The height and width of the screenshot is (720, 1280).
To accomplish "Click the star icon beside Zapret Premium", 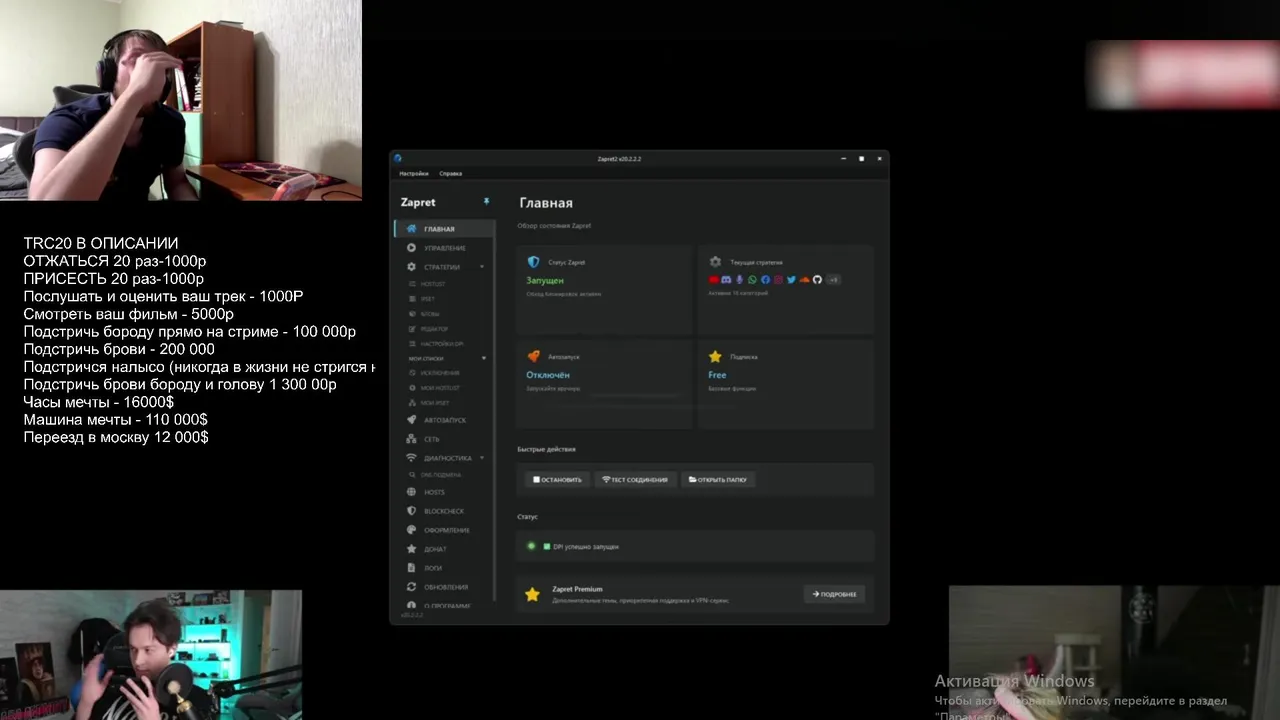I will [x=532, y=595].
